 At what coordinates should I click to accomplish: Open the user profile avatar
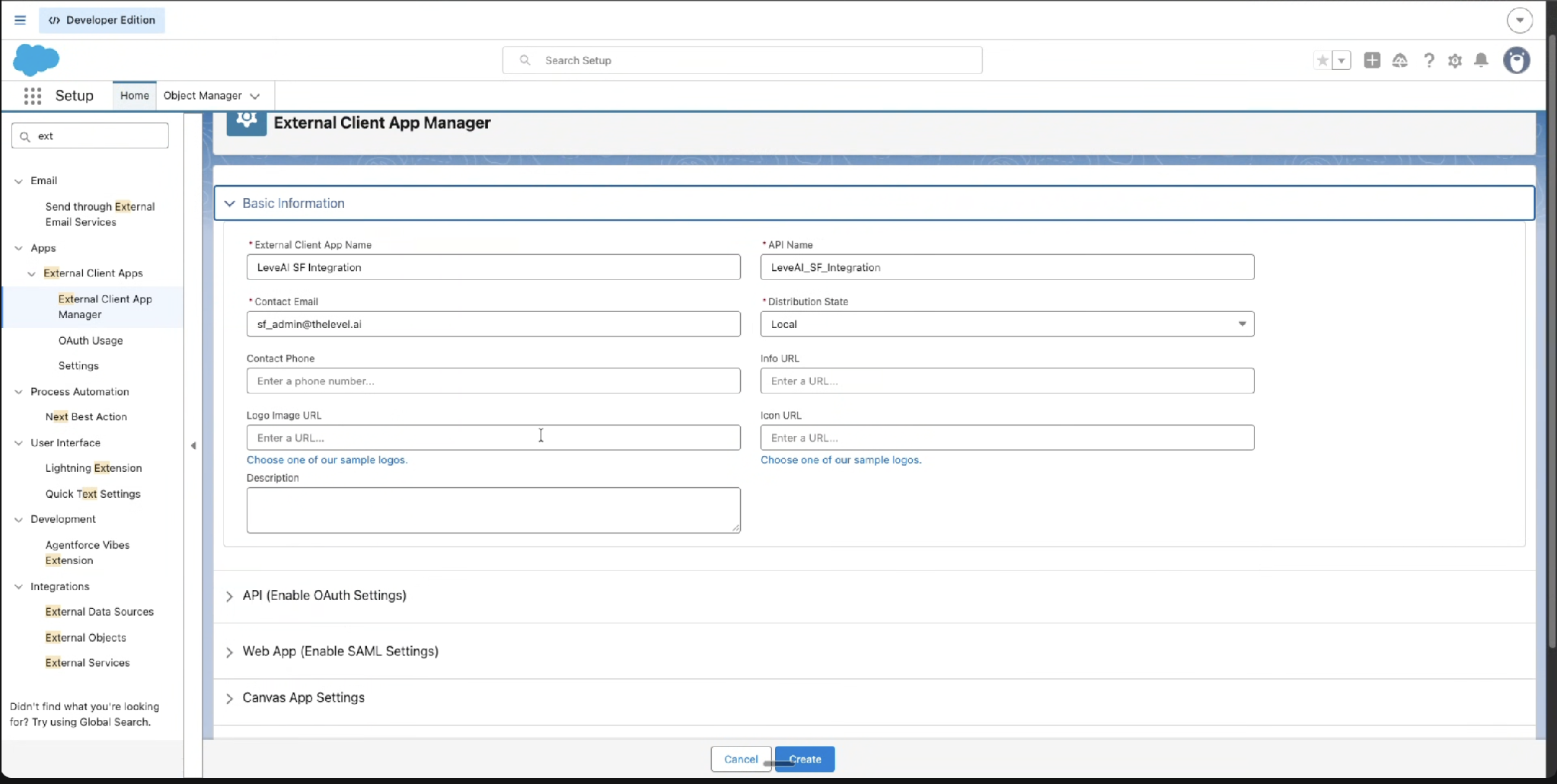coord(1517,60)
